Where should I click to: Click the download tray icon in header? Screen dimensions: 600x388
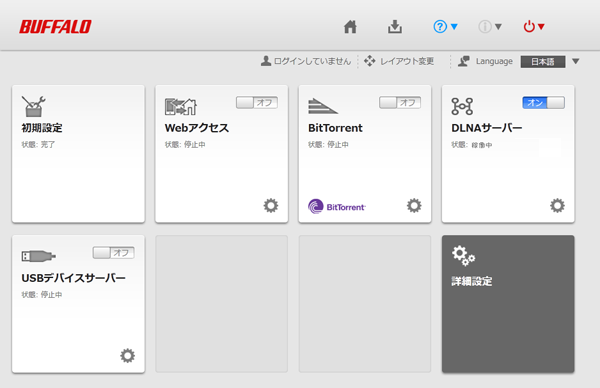(x=395, y=27)
